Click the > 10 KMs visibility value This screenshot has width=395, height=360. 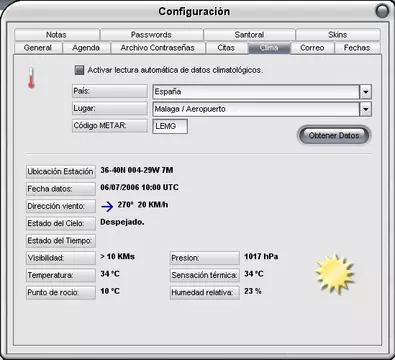point(118,256)
